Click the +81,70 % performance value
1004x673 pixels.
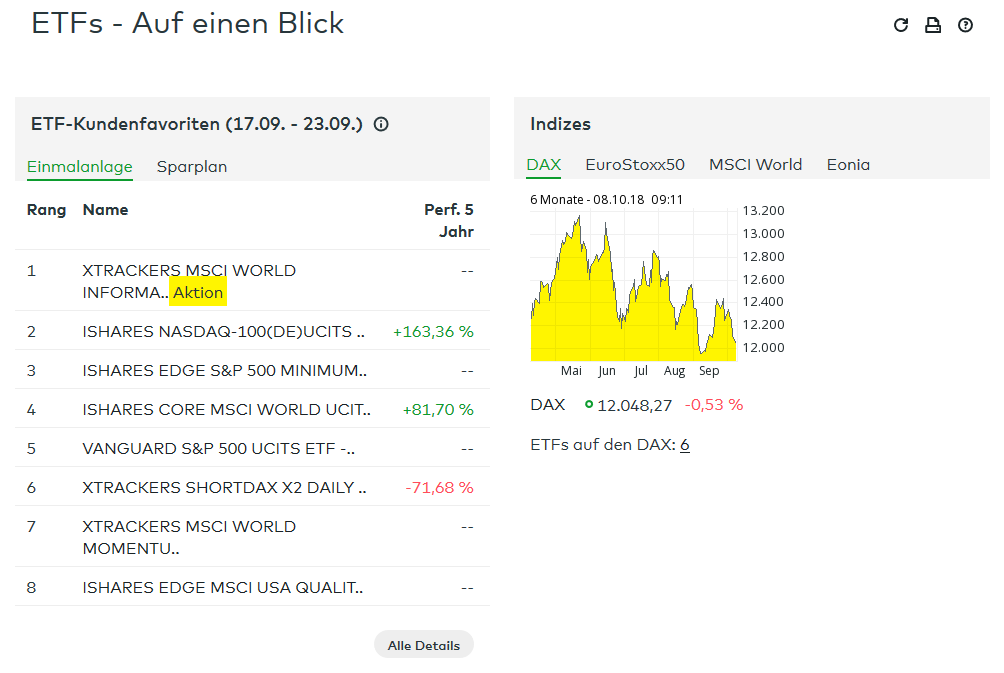(438, 410)
